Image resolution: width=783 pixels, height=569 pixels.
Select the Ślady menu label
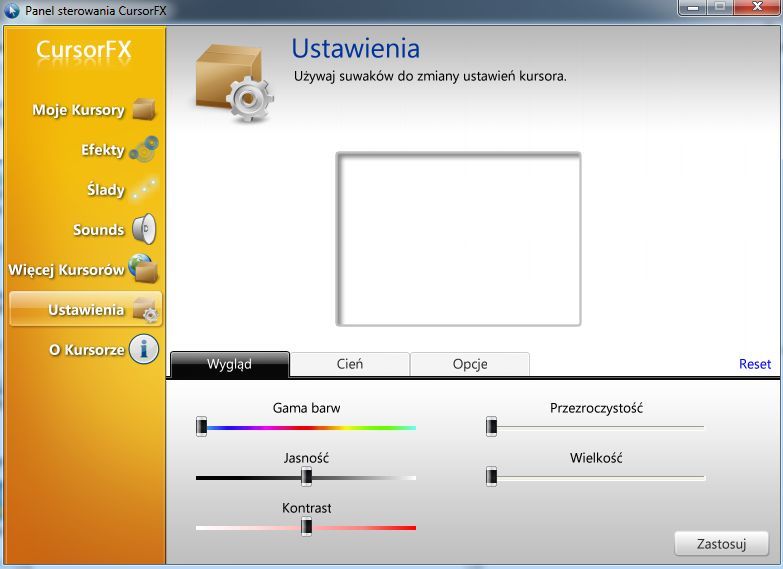[x=106, y=189]
